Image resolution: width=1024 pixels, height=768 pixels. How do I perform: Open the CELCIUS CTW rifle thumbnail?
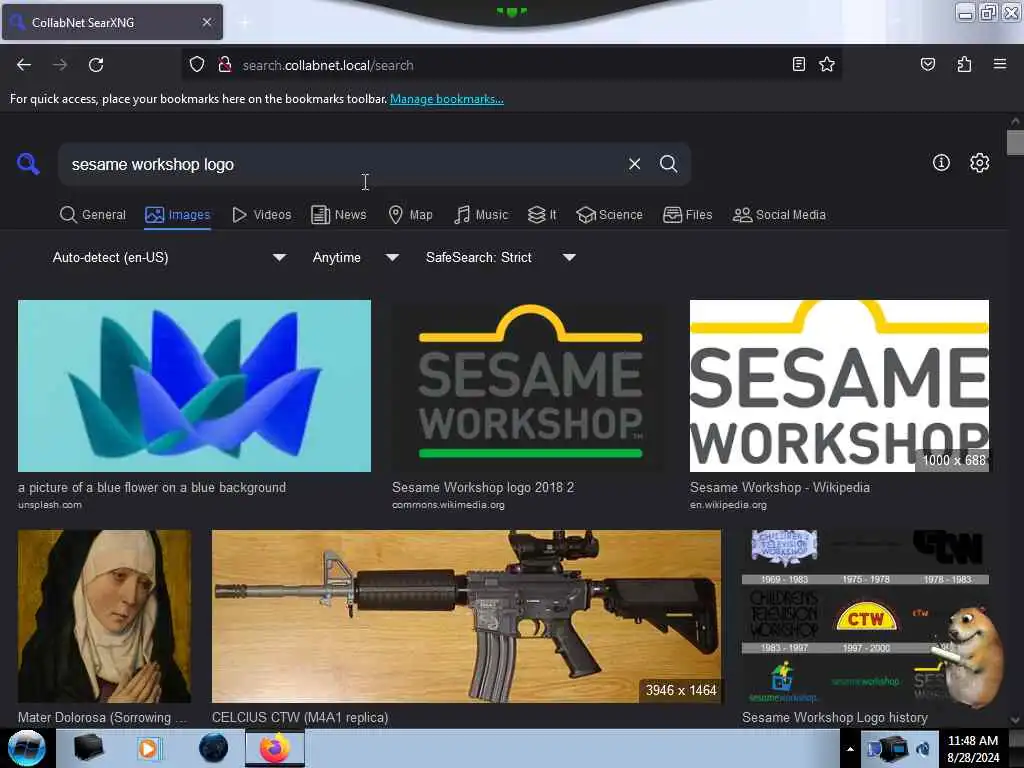[x=466, y=616]
